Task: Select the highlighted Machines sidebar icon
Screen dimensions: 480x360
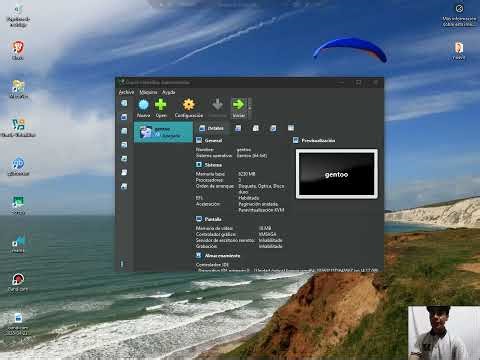Action: [x=124, y=117]
